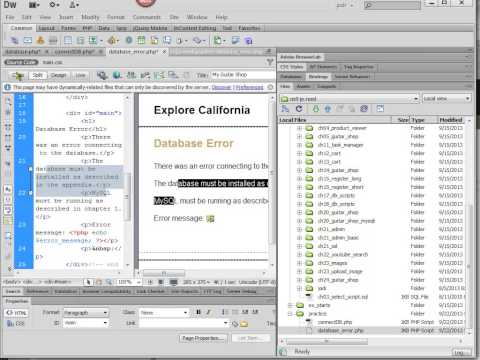480x360 pixels.
Task: Open the Class dropdown in Properties
Action: (164, 313)
